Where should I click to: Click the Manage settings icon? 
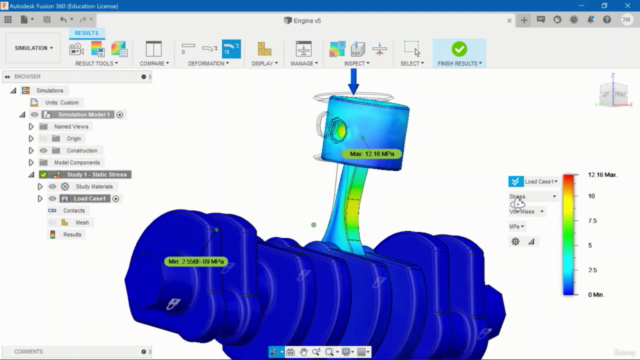(x=304, y=49)
